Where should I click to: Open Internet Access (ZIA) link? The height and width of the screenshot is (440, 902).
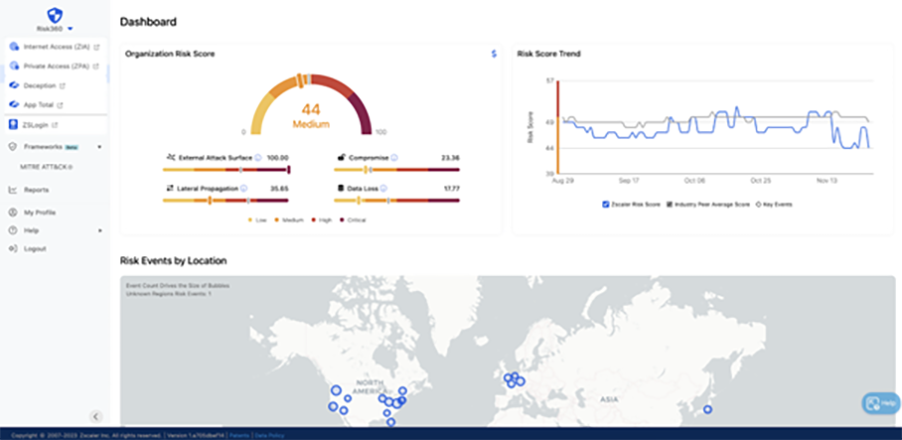click(55, 47)
